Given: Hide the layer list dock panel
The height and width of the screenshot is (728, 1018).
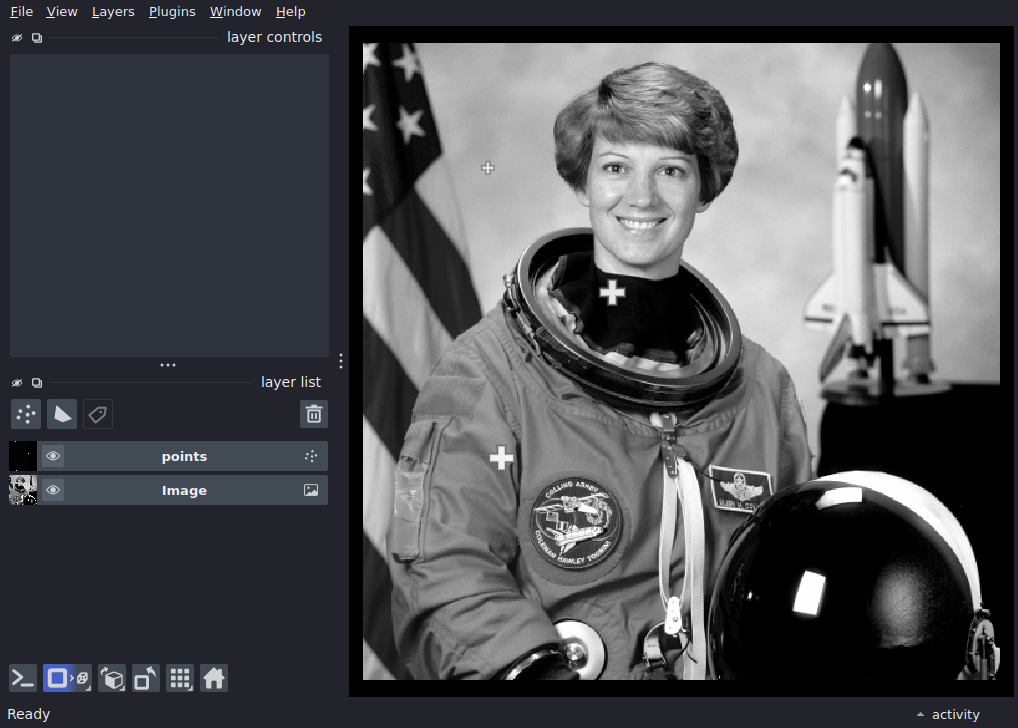Looking at the screenshot, I should coord(17,383).
